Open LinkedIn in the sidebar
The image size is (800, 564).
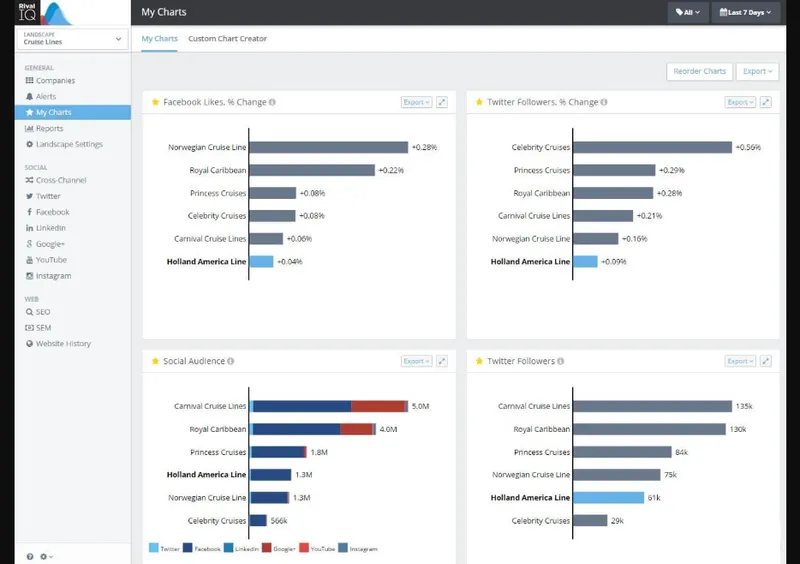click(x=45, y=228)
